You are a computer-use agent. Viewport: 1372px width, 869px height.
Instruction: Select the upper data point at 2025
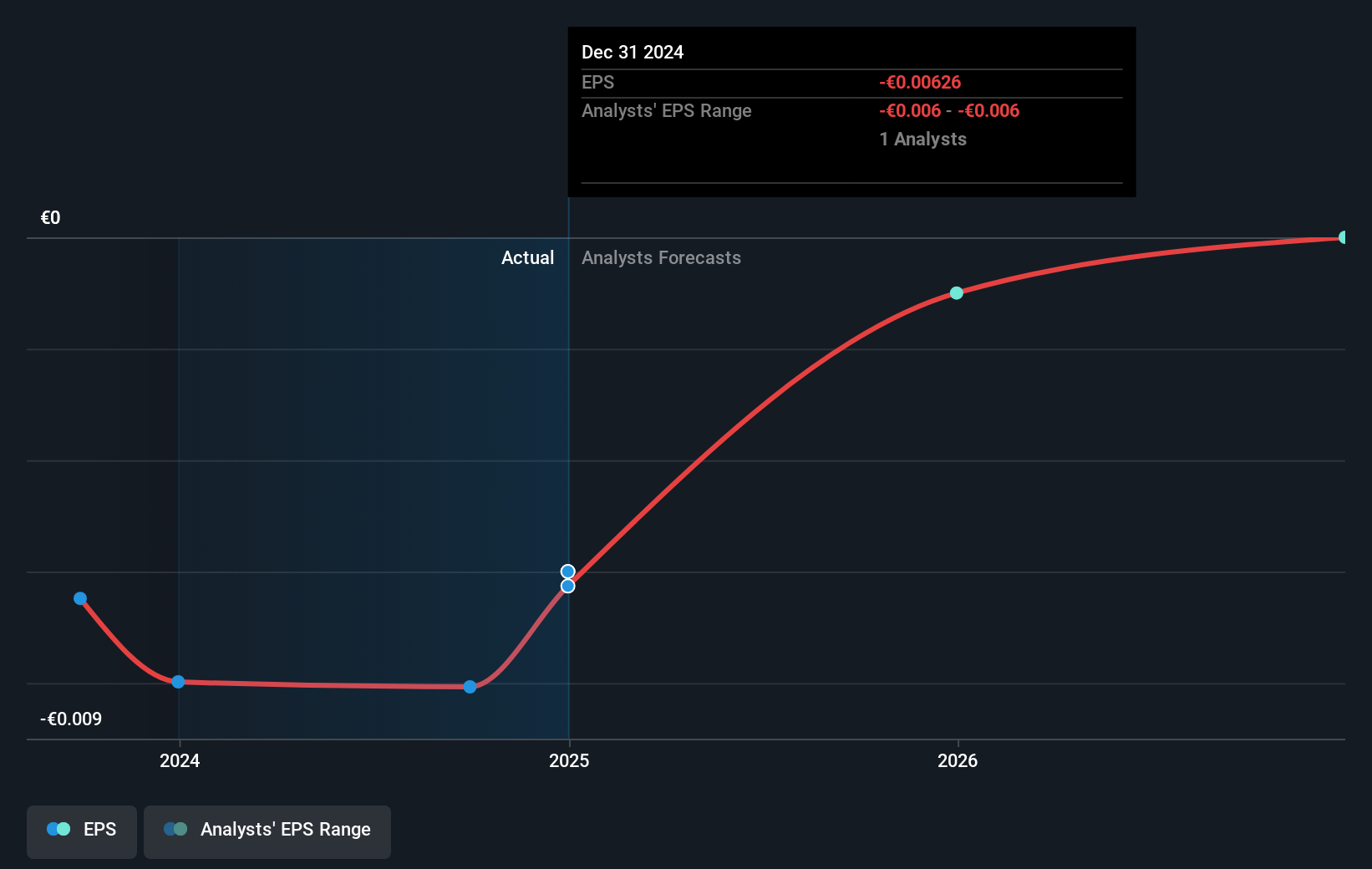pyautogui.click(x=568, y=572)
